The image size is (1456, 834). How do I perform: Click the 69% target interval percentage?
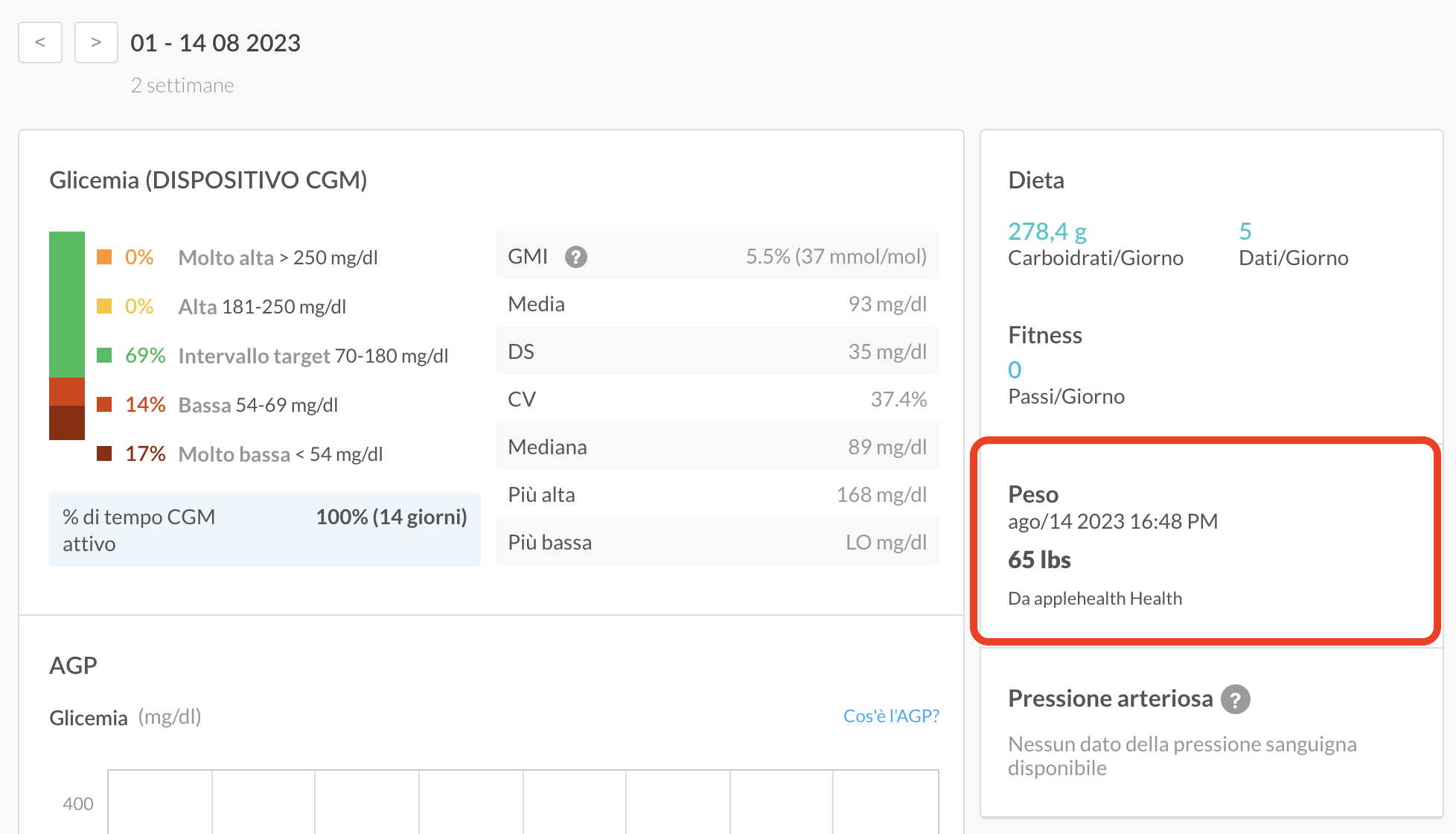pos(145,355)
